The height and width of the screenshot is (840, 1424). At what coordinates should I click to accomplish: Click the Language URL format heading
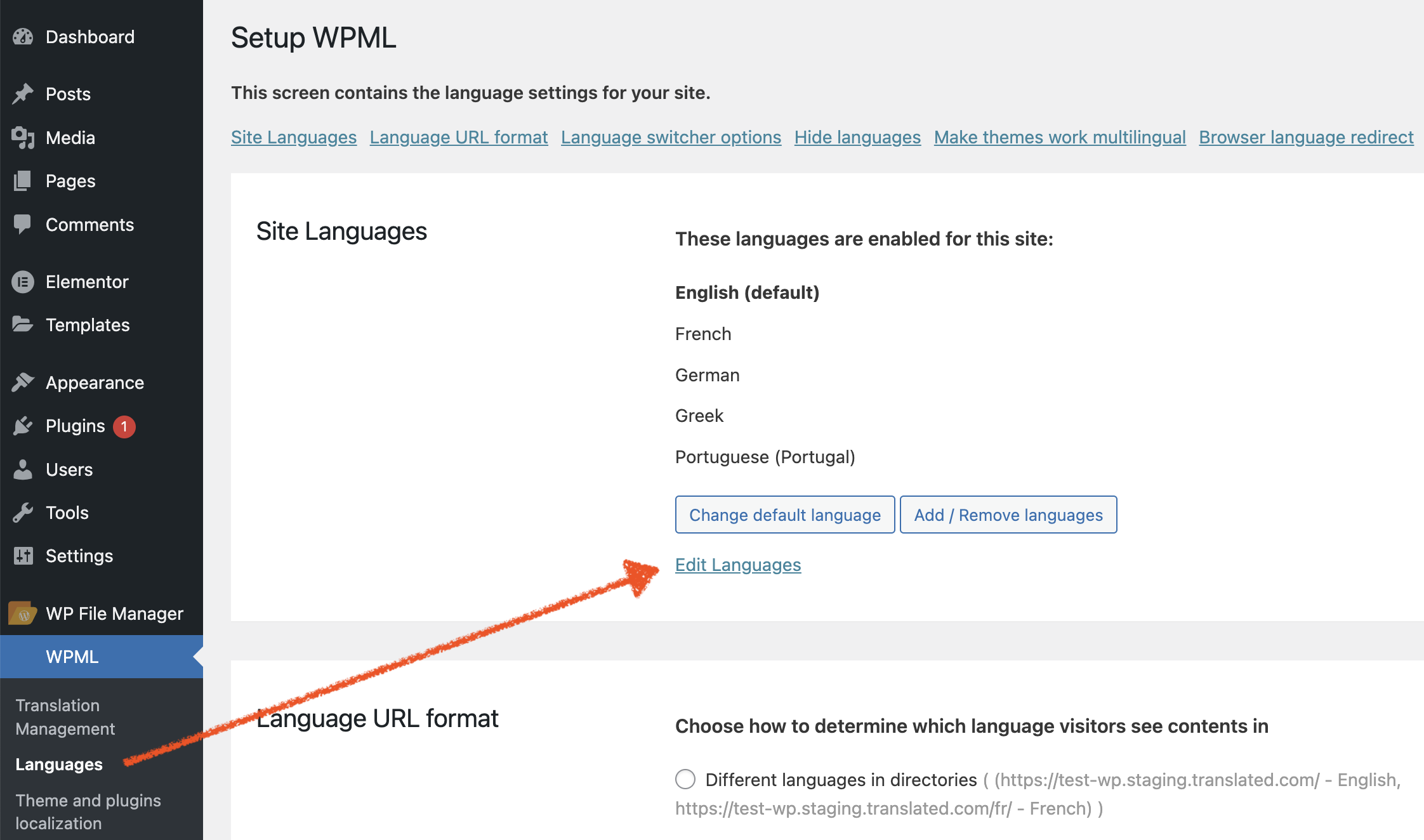[378, 719]
